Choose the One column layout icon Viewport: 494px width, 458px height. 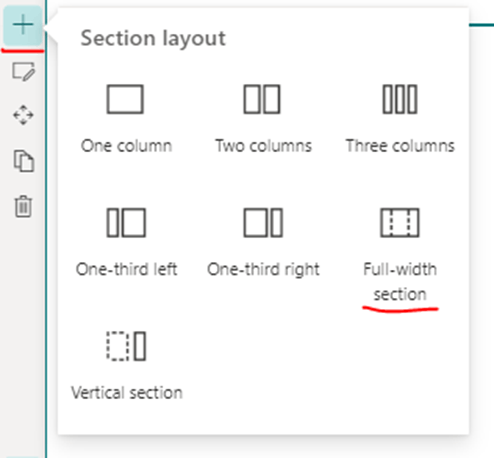coord(125,99)
